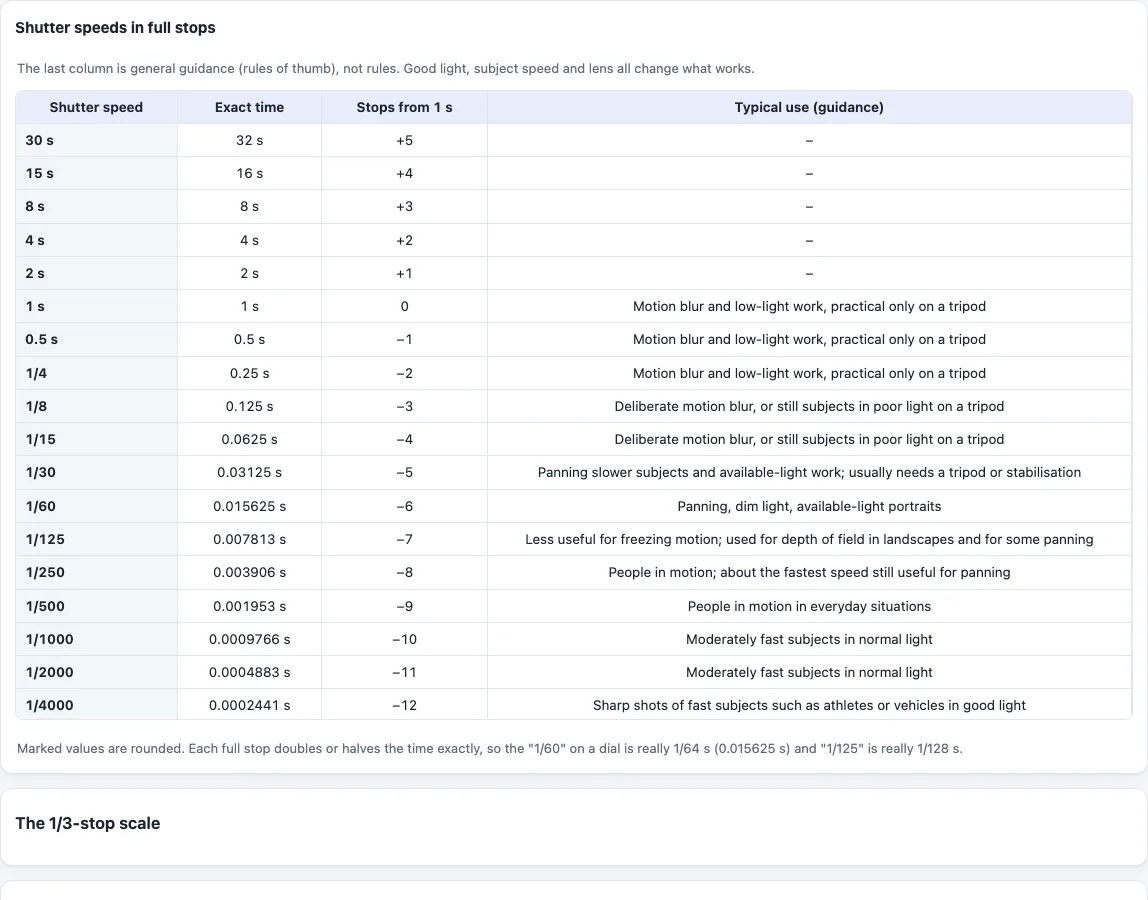Click the "1/1000" shutter speed cell
Viewport: 1148px width, 900px height.
96,639
